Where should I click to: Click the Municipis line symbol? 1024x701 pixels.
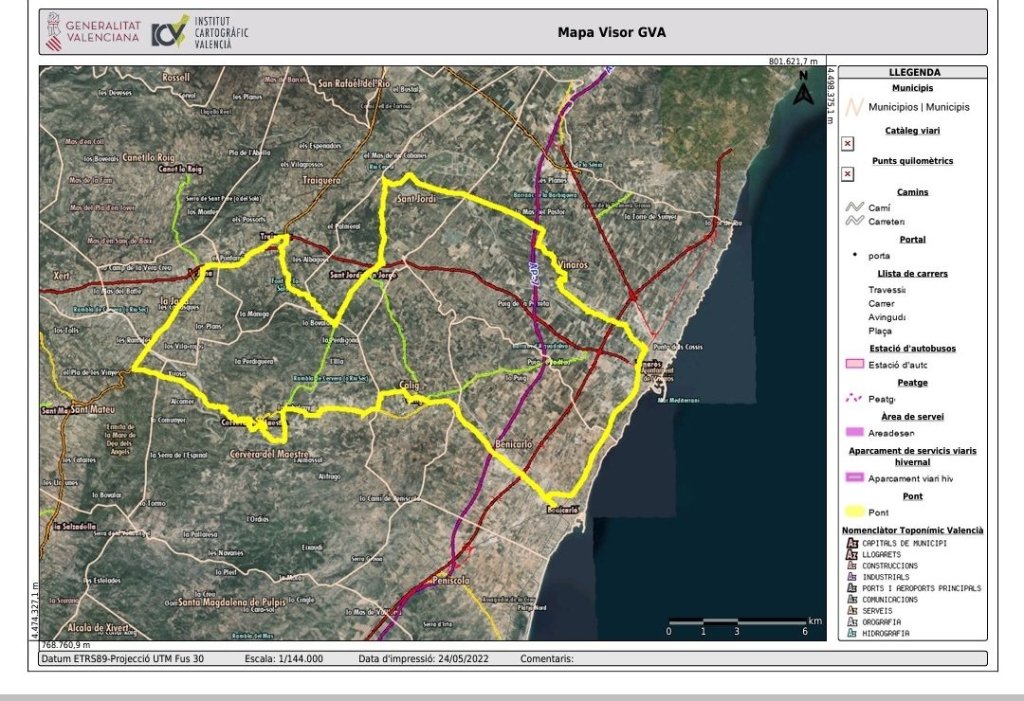(x=853, y=106)
